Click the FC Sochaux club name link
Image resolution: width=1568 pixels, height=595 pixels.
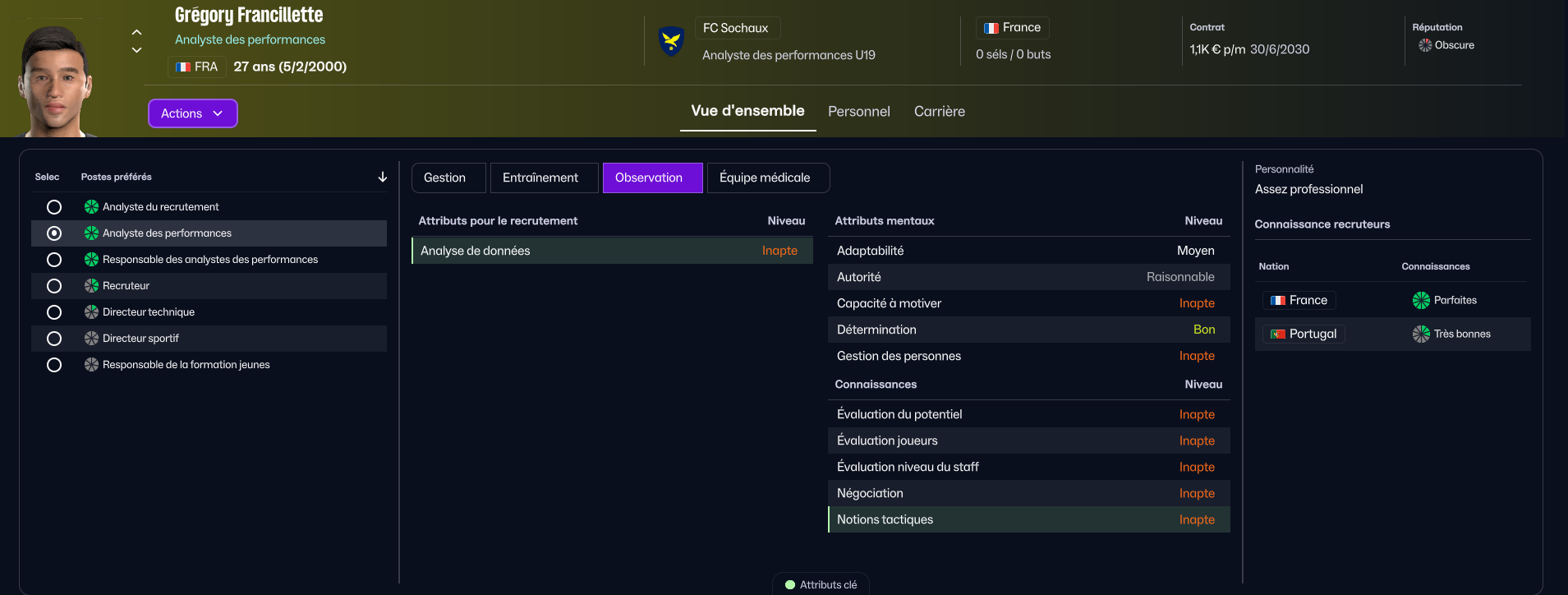click(735, 28)
